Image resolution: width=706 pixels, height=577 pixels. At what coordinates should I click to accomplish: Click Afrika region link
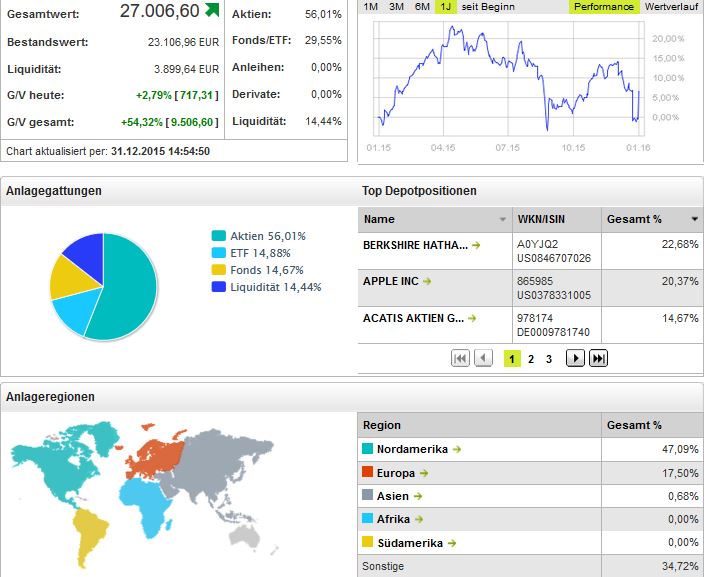tap(393, 519)
